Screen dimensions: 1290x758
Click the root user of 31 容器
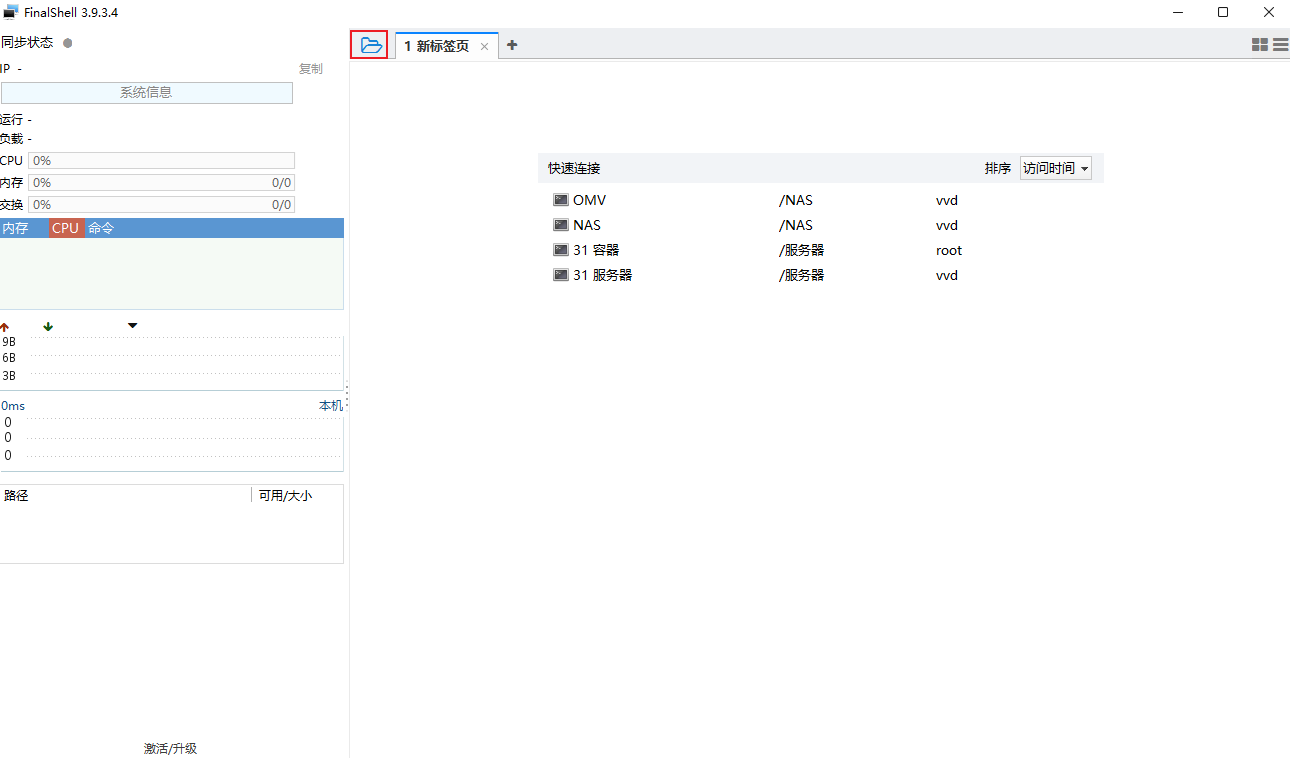tap(949, 250)
